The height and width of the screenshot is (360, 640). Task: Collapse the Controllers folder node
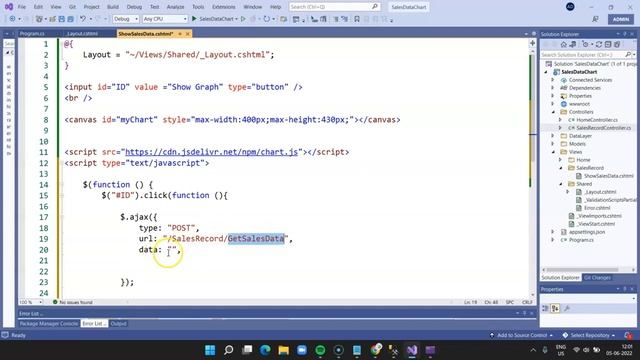(553, 112)
